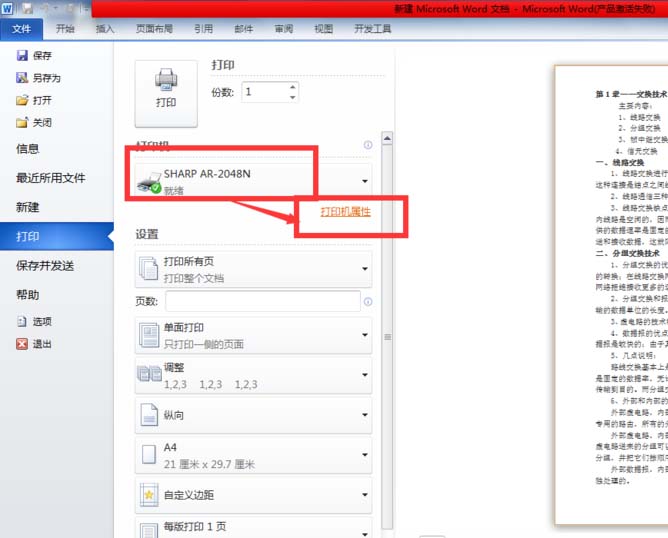The width and height of the screenshot is (668, 538).
Task: Expand the single-sided printing dropdown
Action: pyautogui.click(x=253, y=335)
